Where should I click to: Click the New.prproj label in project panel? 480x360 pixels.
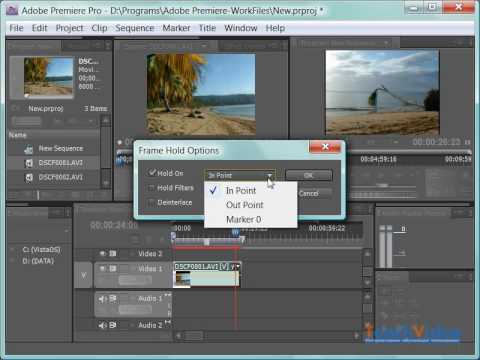pyautogui.click(x=46, y=109)
